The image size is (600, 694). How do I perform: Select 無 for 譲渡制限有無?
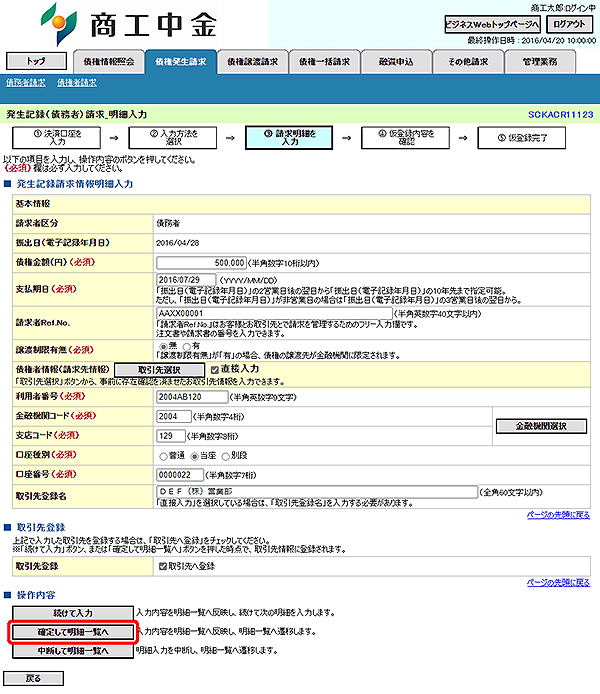[x=163, y=347]
